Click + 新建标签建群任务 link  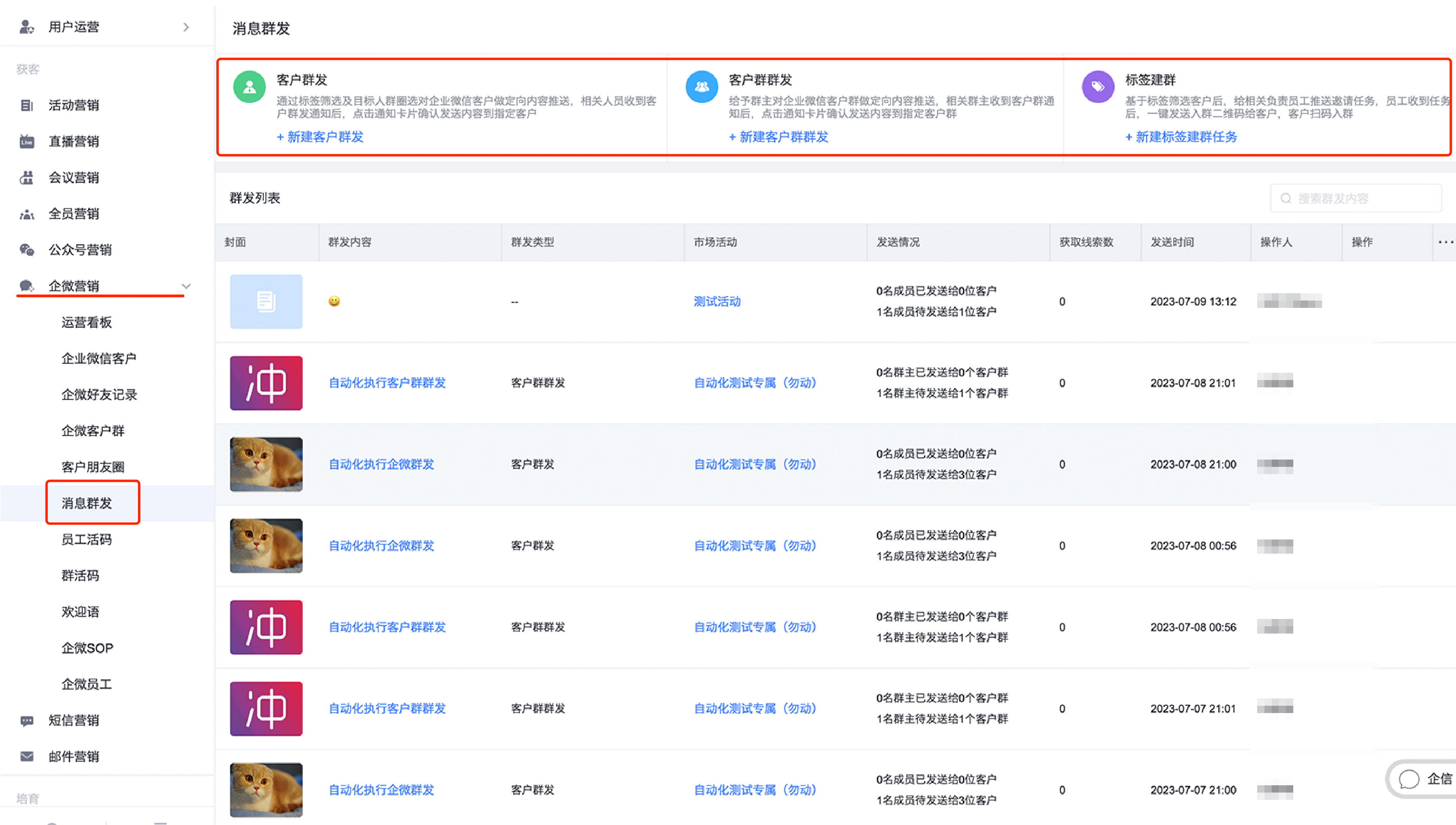coord(1181,137)
